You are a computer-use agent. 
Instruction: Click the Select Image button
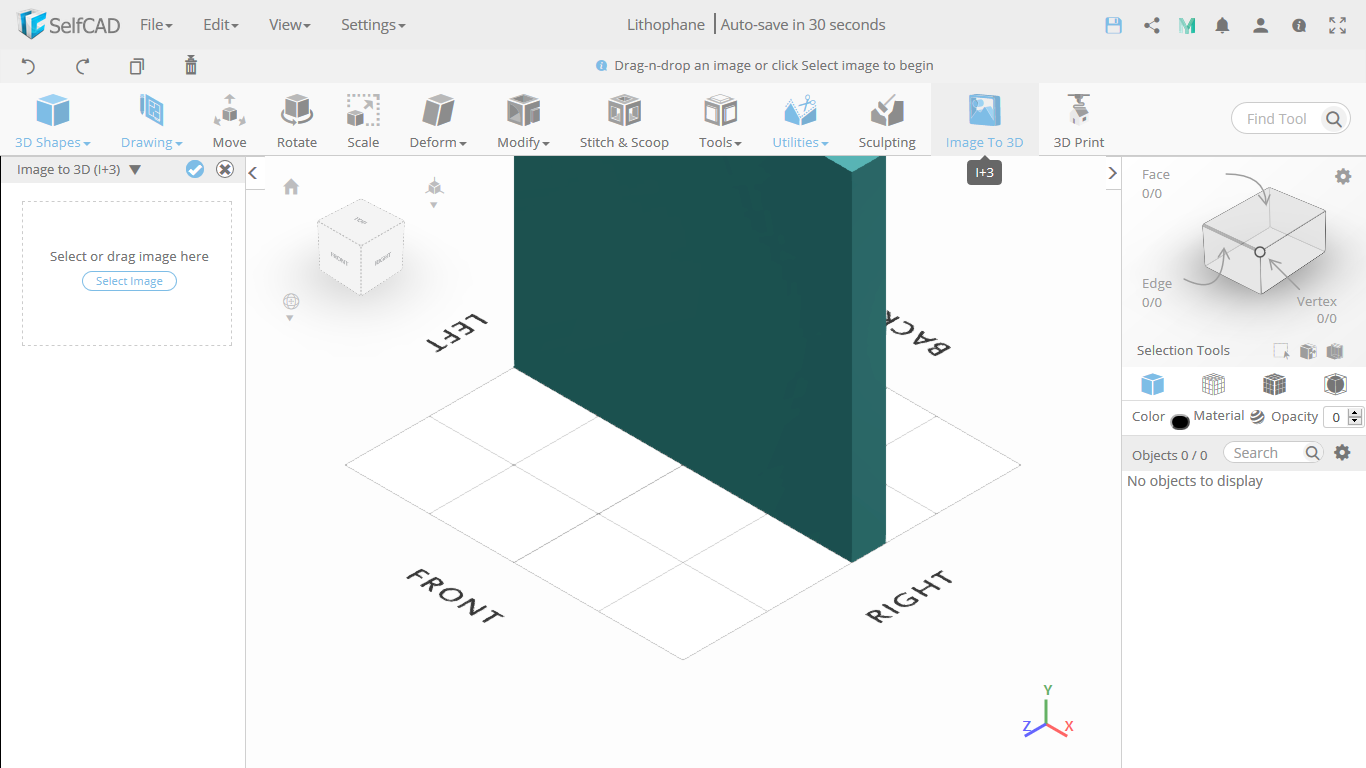point(129,281)
